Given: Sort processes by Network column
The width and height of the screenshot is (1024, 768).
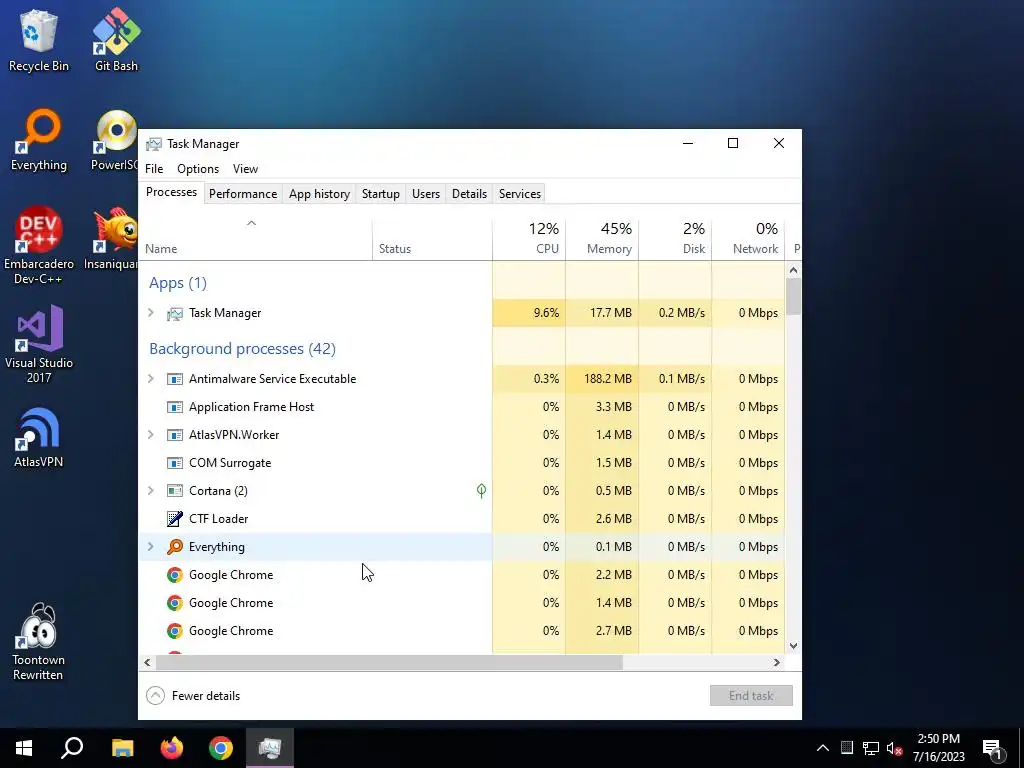Looking at the screenshot, I should (748, 238).
